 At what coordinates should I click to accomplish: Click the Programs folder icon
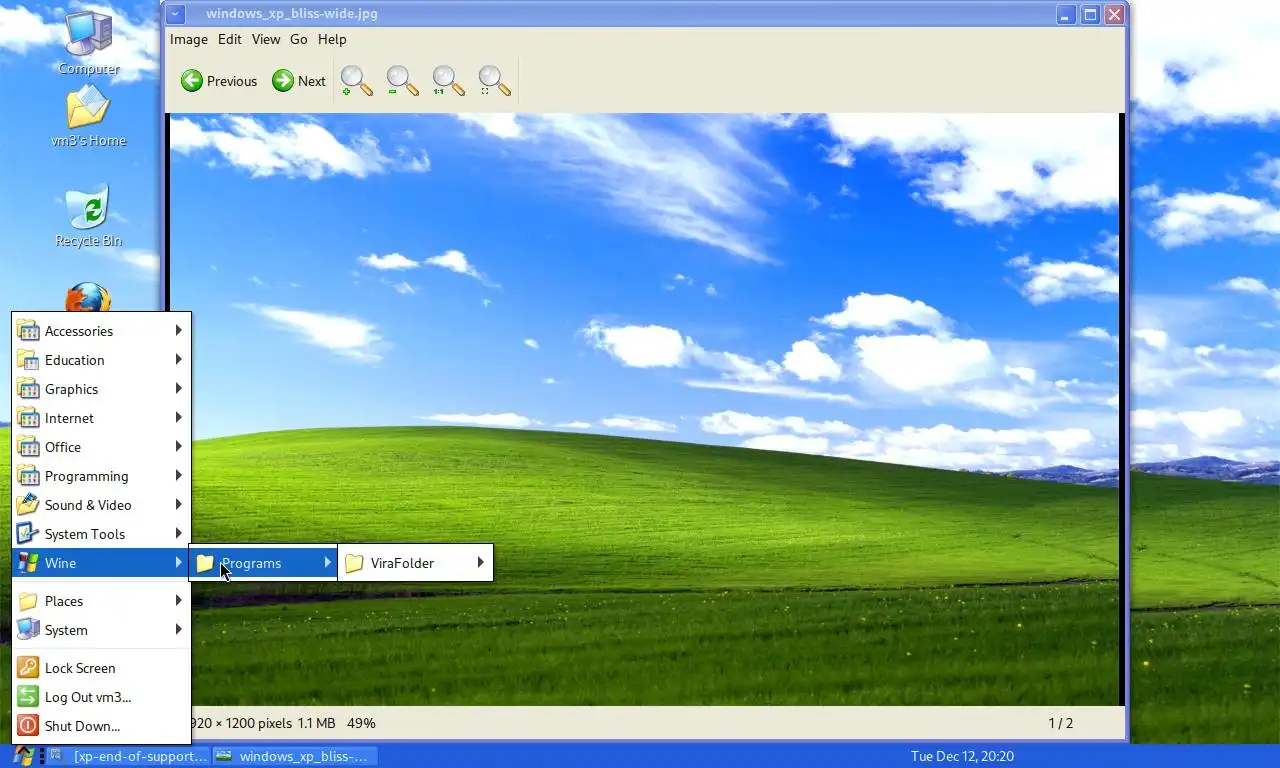(x=205, y=563)
